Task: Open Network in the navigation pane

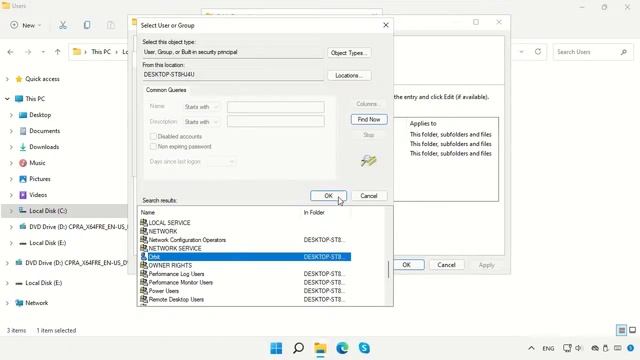Action: point(36,303)
